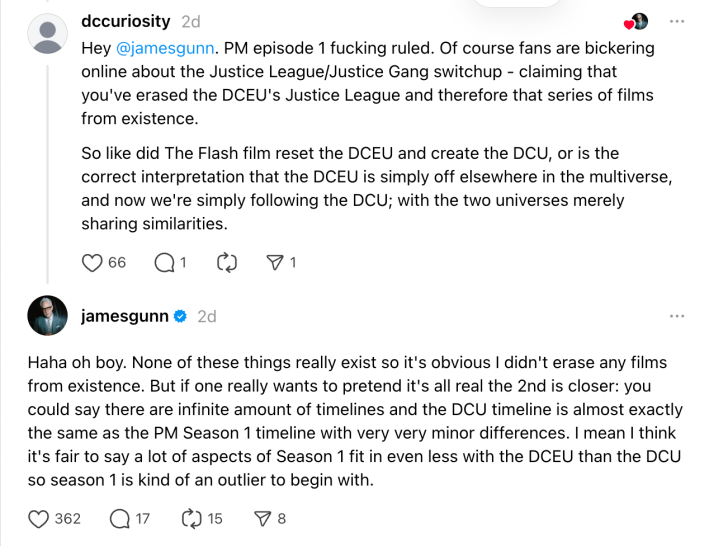Screen dimensions: 709x546
Task: Share dccuriosity's post via send icon
Action: tap(275, 263)
